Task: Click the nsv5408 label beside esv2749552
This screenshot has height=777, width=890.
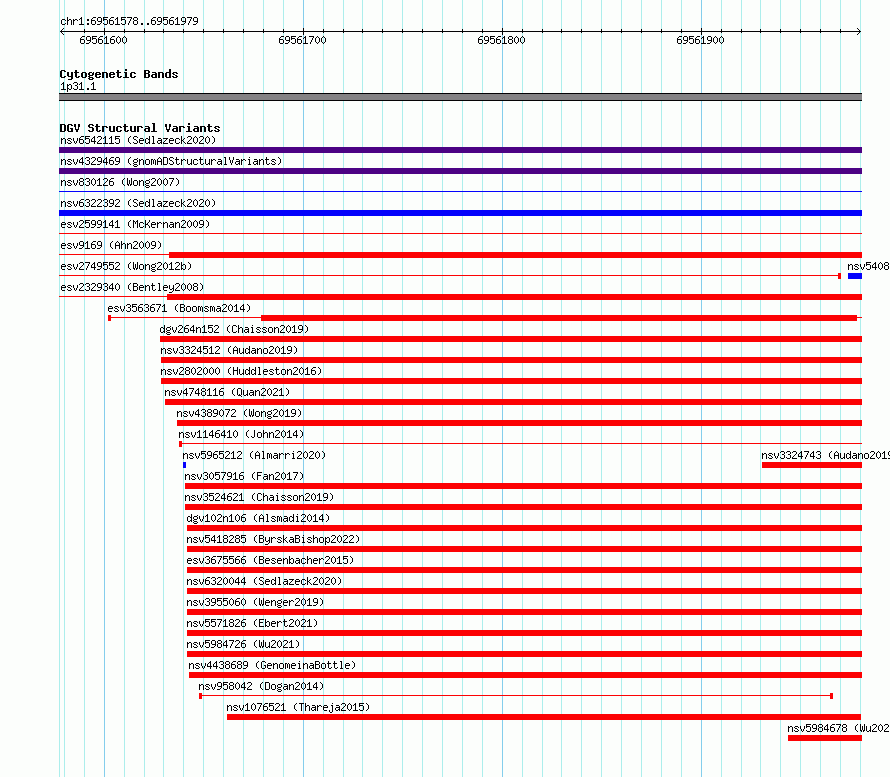Action: 868,266
